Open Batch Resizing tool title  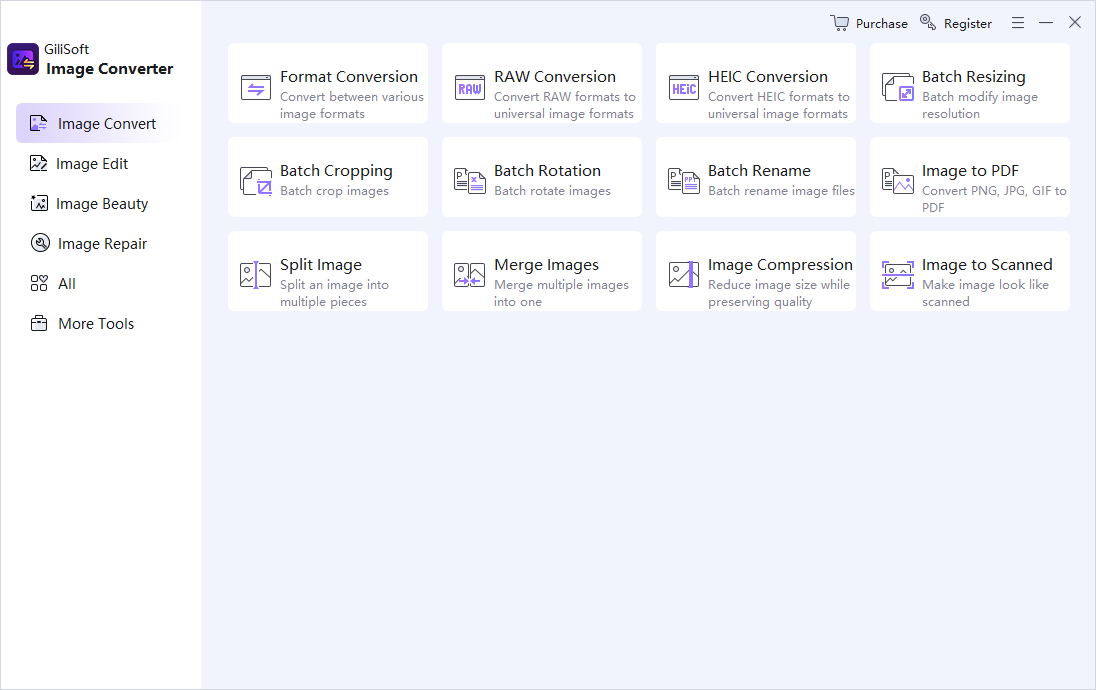974,77
